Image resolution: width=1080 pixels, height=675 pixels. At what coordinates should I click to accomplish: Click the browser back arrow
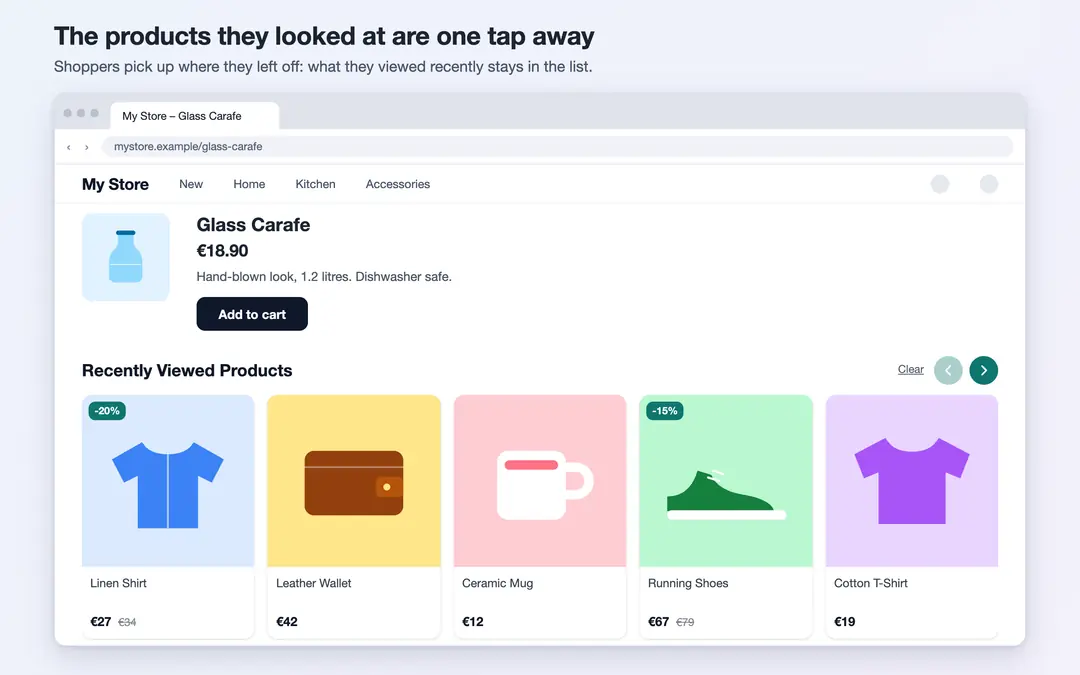pyautogui.click(x=69, y=147)
